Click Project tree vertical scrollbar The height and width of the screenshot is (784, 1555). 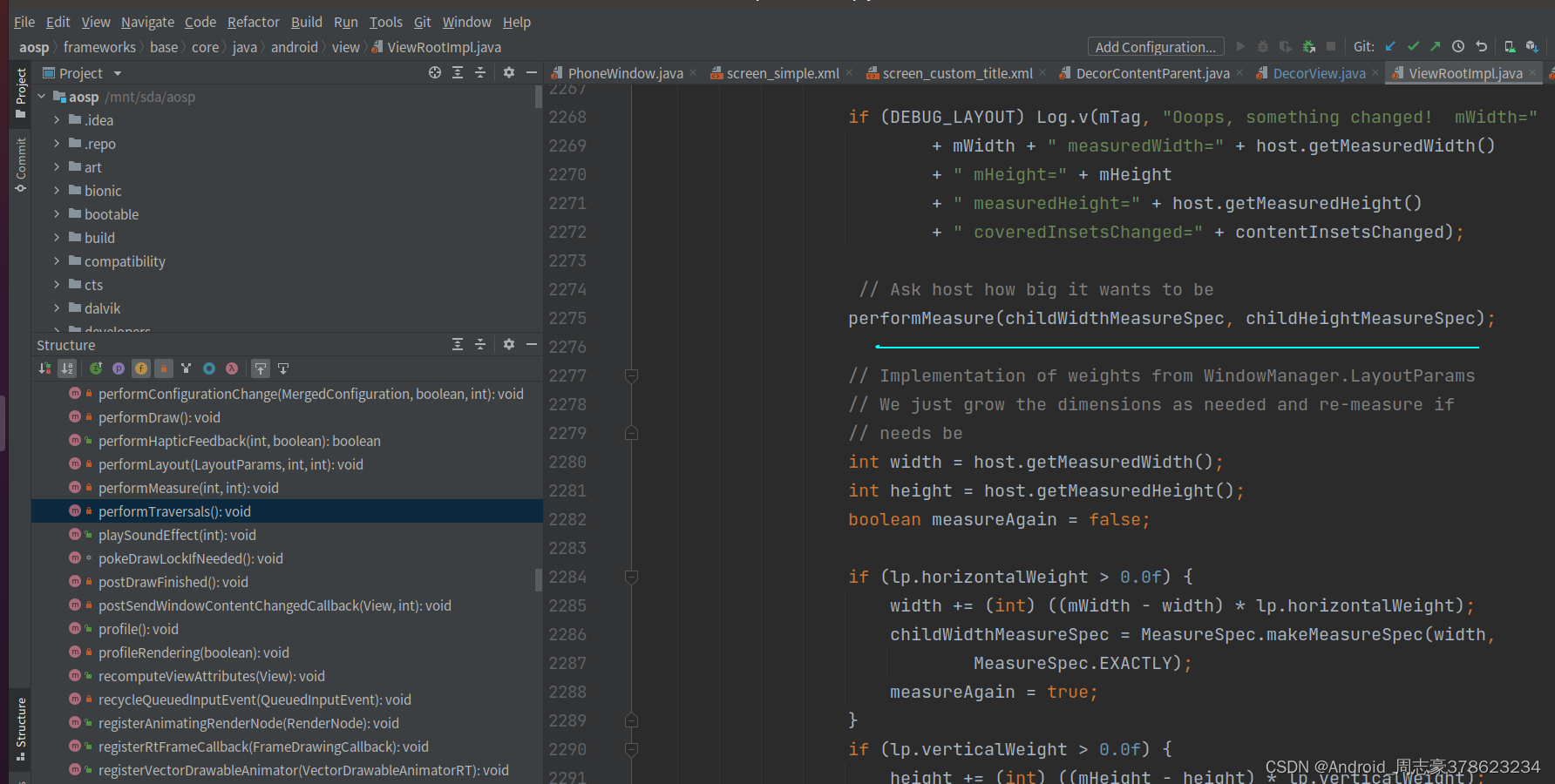pos(539,97)
